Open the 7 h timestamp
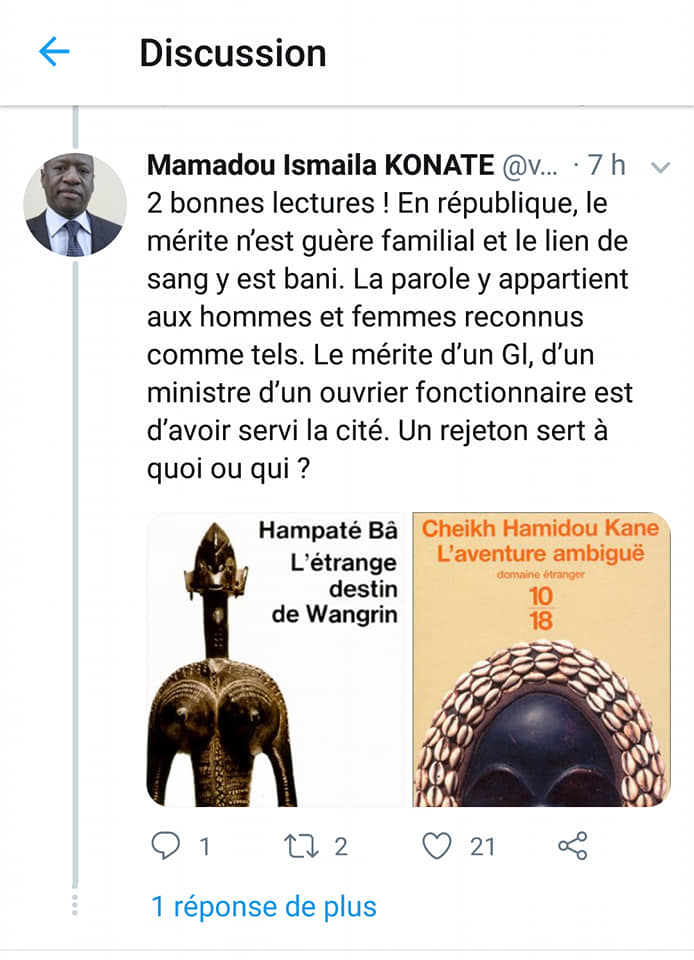The image size is (694, 960). pos(606,165)
